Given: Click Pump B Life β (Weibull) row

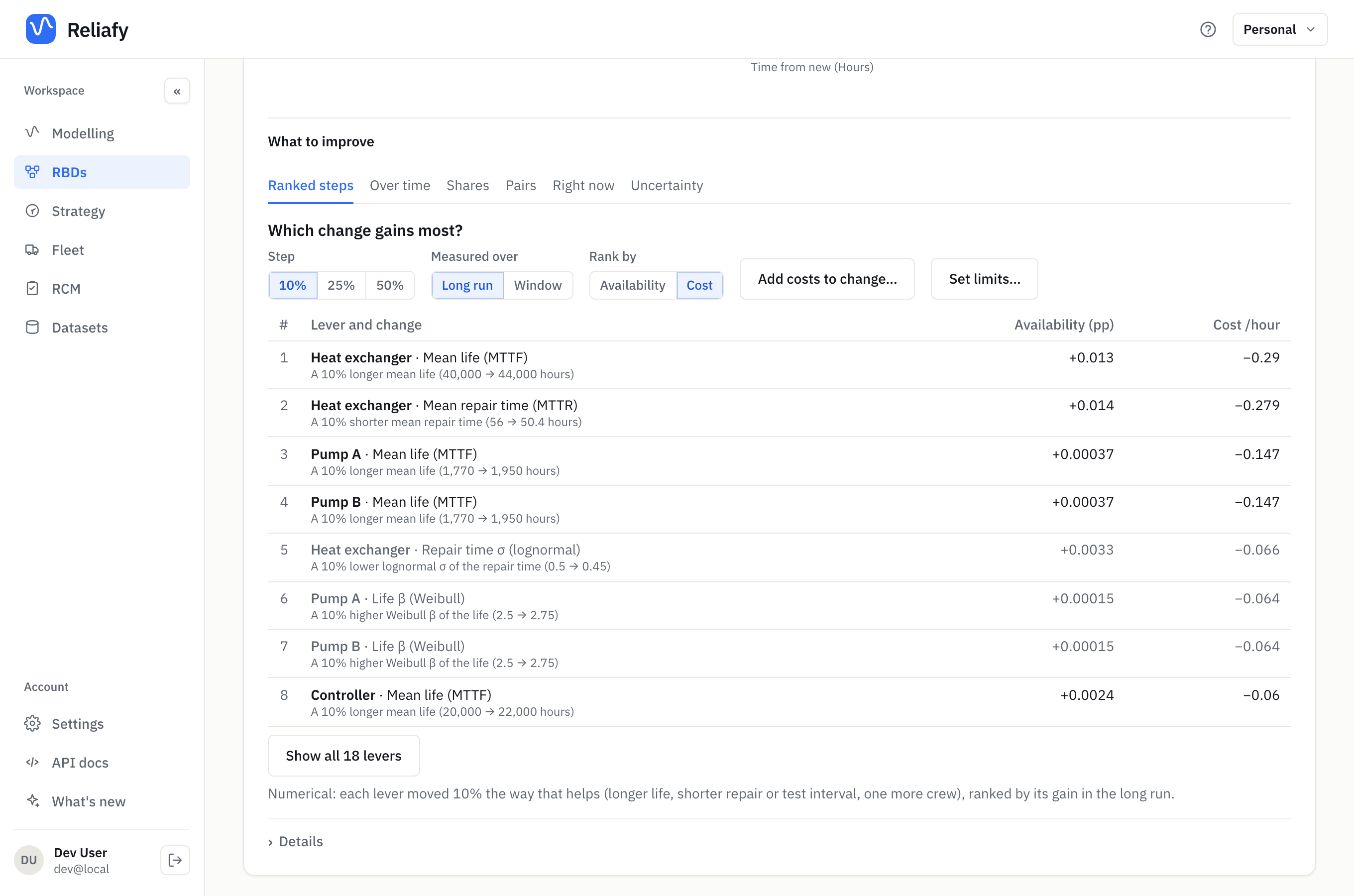Looking at the screenshot, I should click(779, 654).
